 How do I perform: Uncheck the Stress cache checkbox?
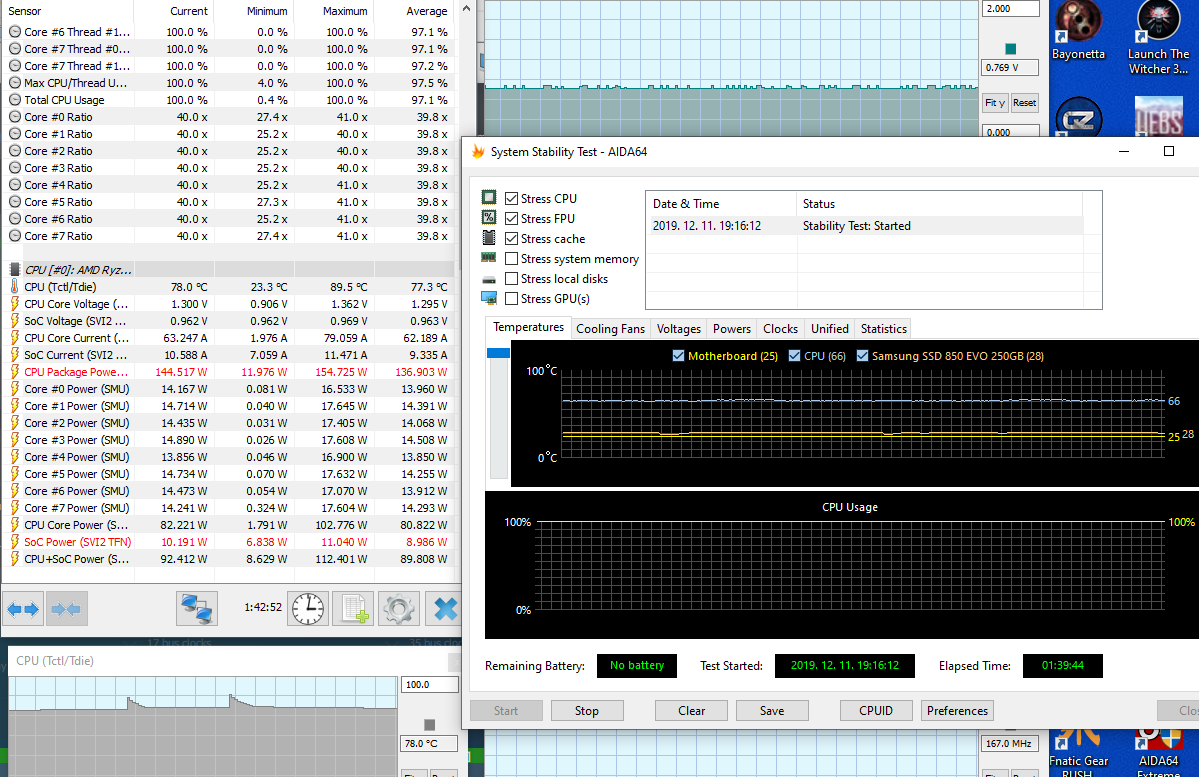click(x=512, y=239)
